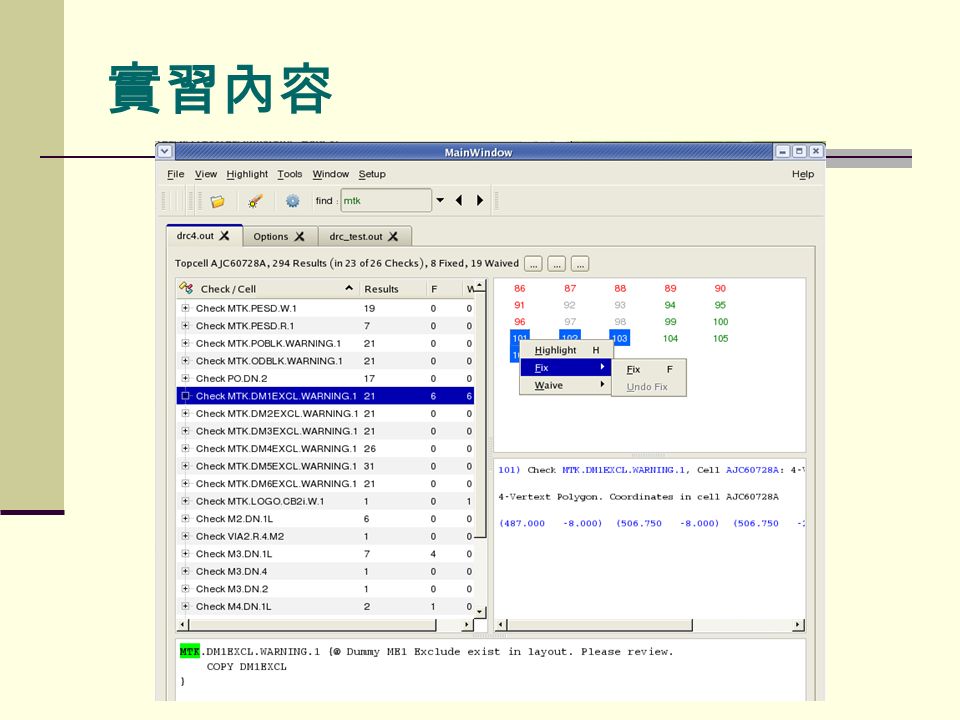The width and height of the screenshot is (960, 720).
Task: Select Undo Fix in the submenu
Action: (x=649, y=387)
